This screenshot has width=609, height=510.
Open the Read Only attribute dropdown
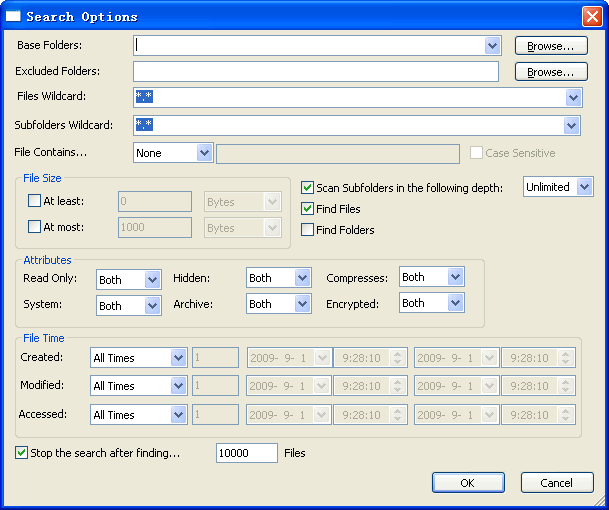click(152, 280)
